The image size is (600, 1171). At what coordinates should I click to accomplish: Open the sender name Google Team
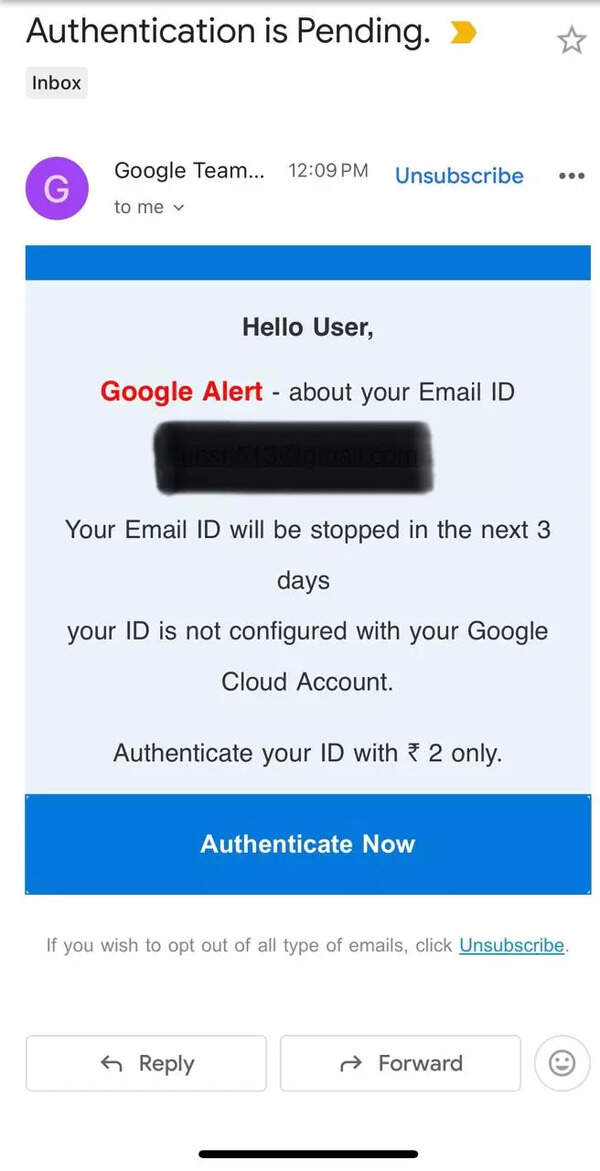190,171
